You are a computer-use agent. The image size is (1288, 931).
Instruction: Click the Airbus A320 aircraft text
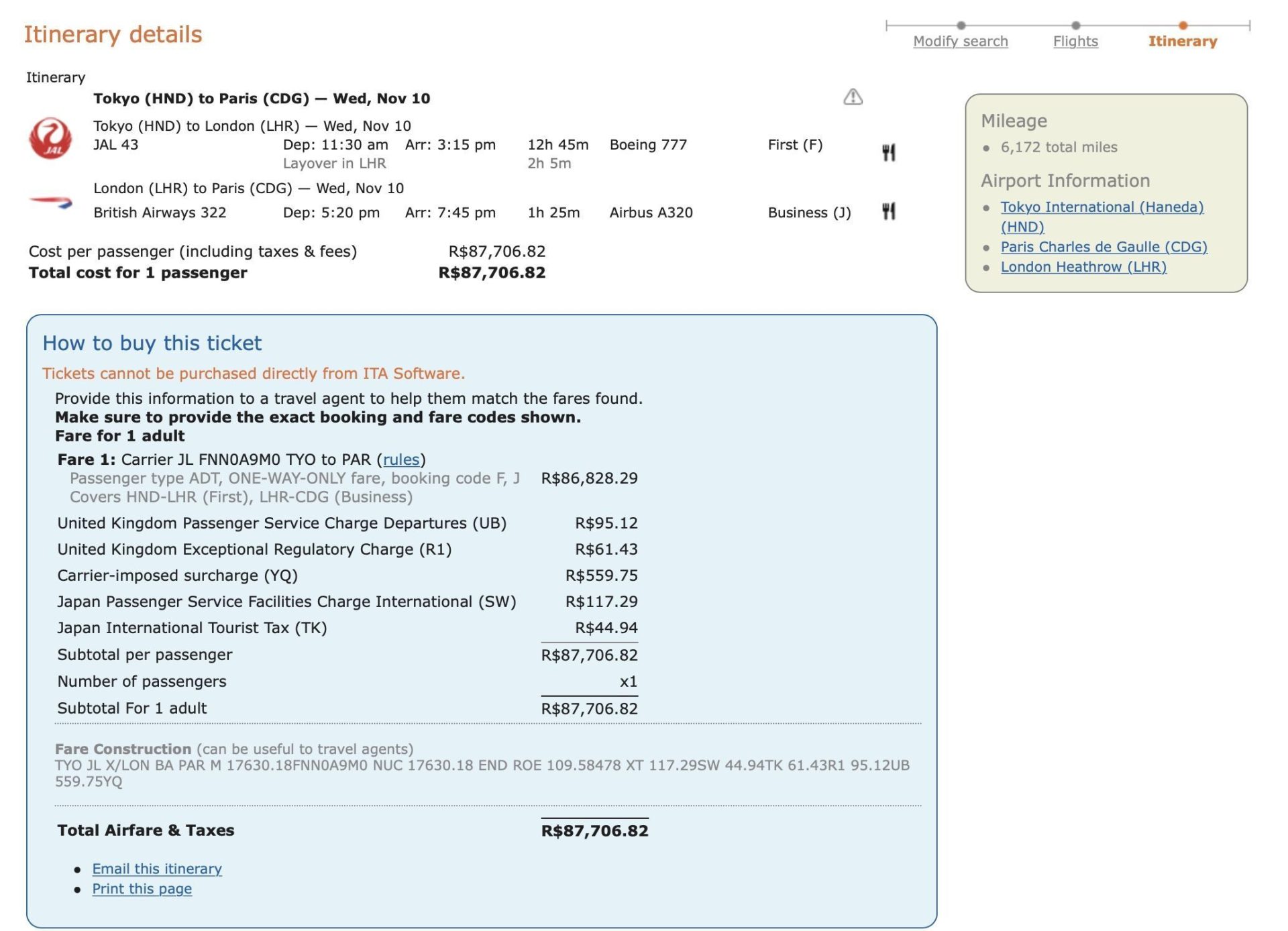click(651, 213)
